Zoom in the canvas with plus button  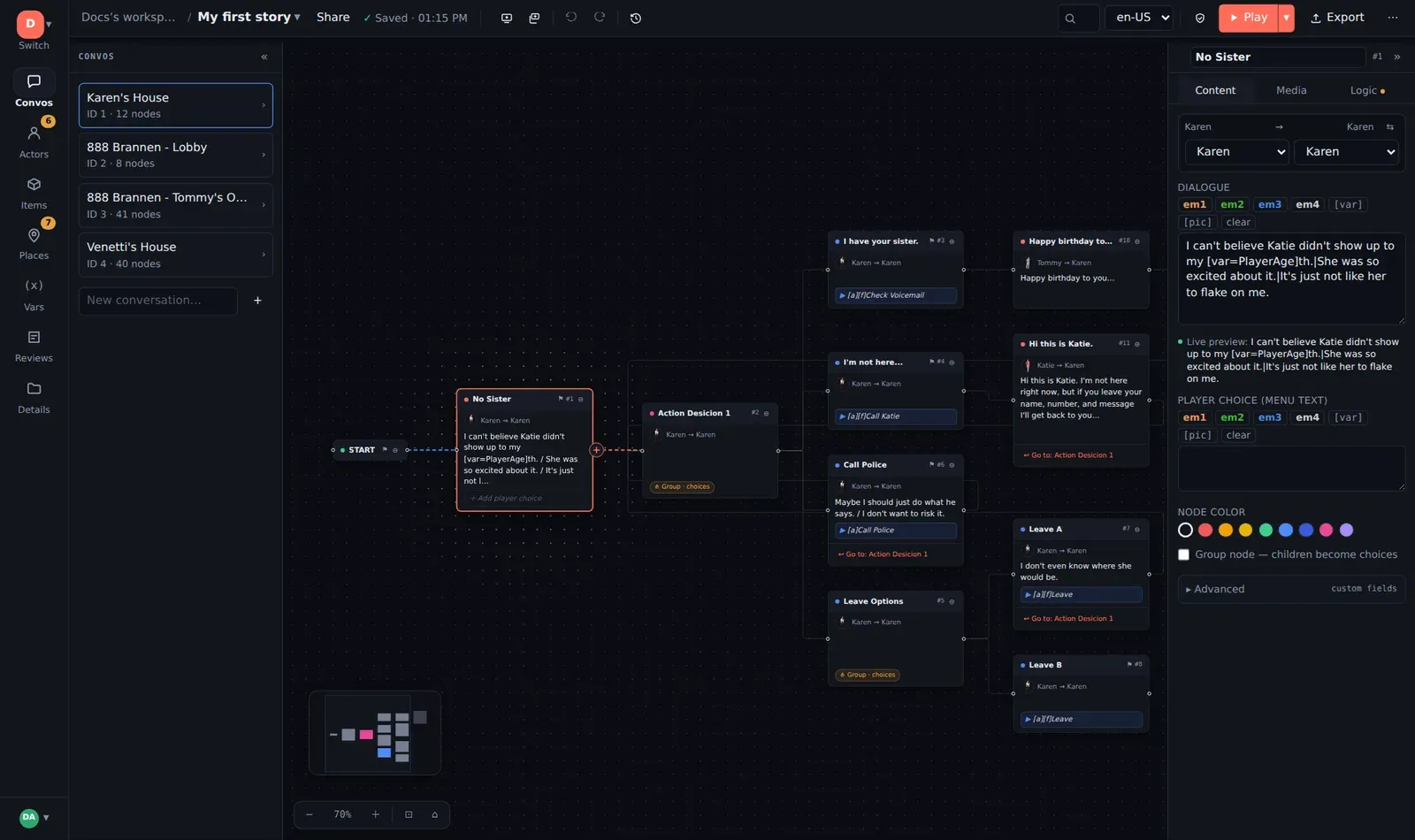[375, 814]
